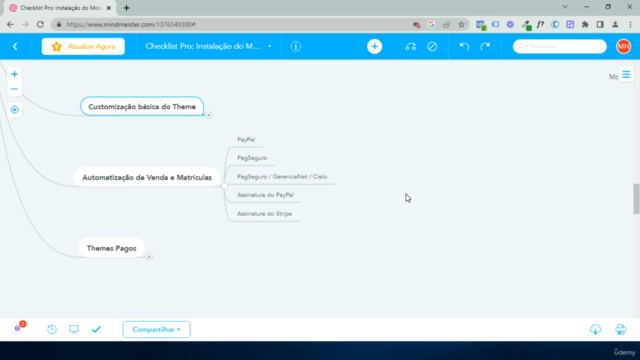Redo the last action
This screenshot has height=360, width=640.
click(485, 47)
